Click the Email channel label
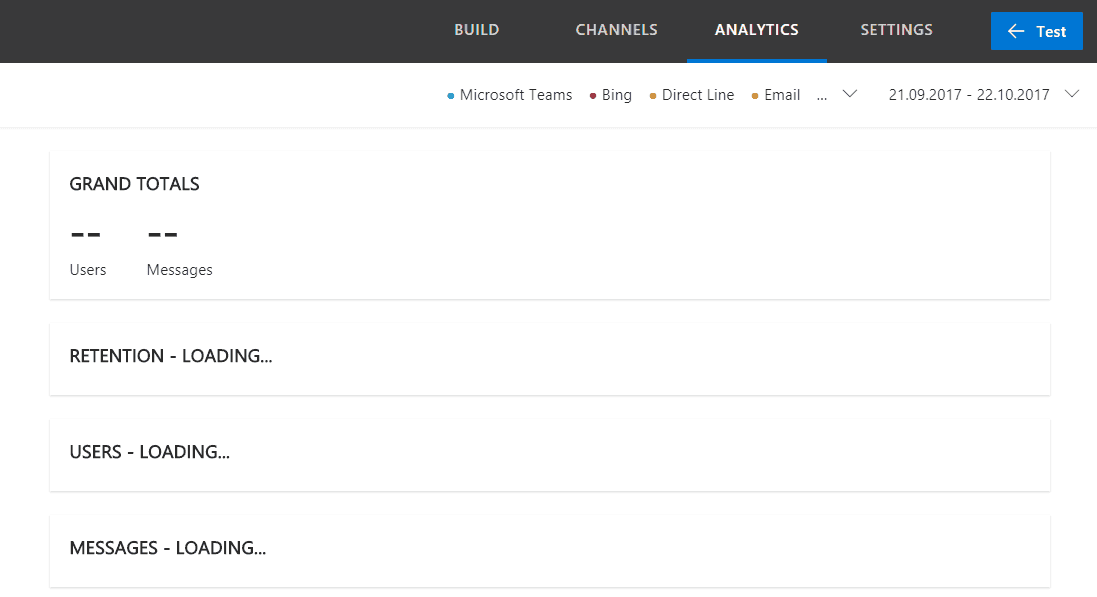The height and width of the screenshot is (597, 1097). [782, 95]
